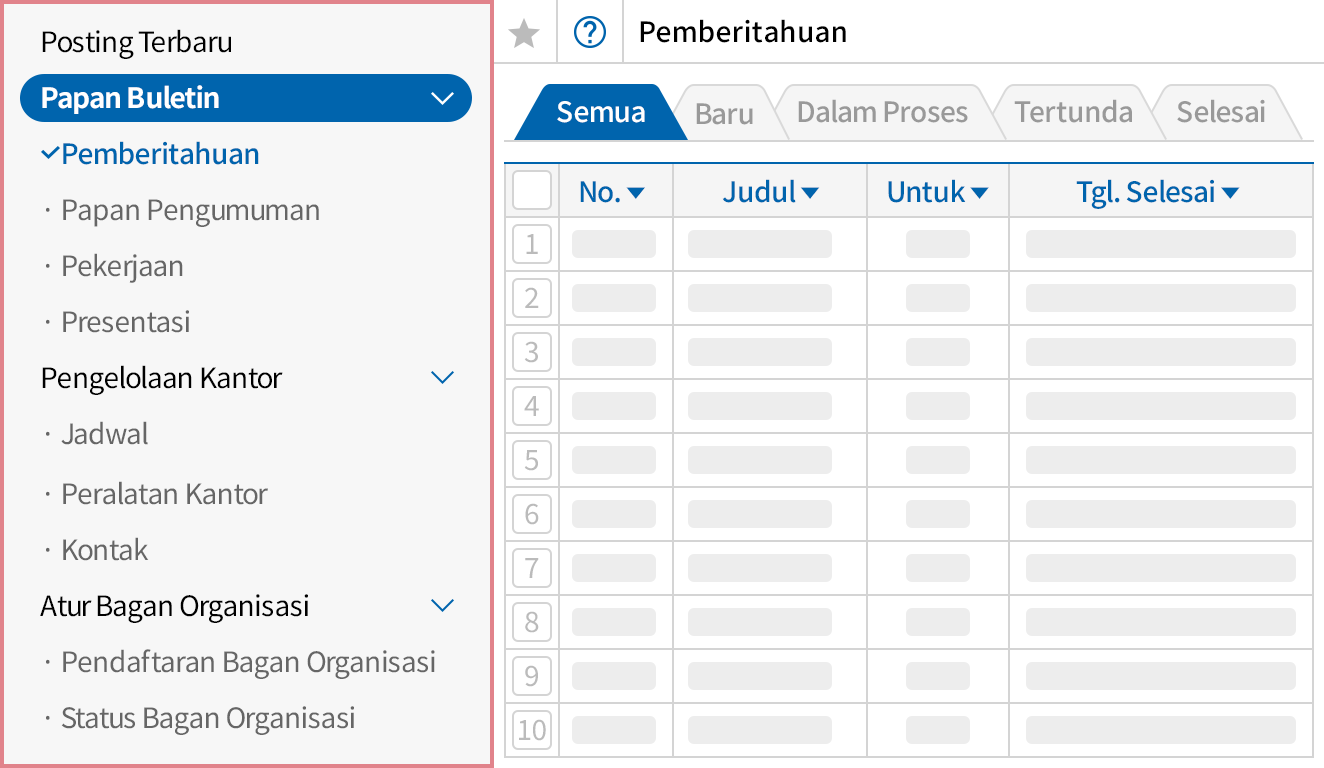This screenshot has height=768, width=1324.
Task: Select the row 10 checkbox
Action: click(x=532, y=730)
